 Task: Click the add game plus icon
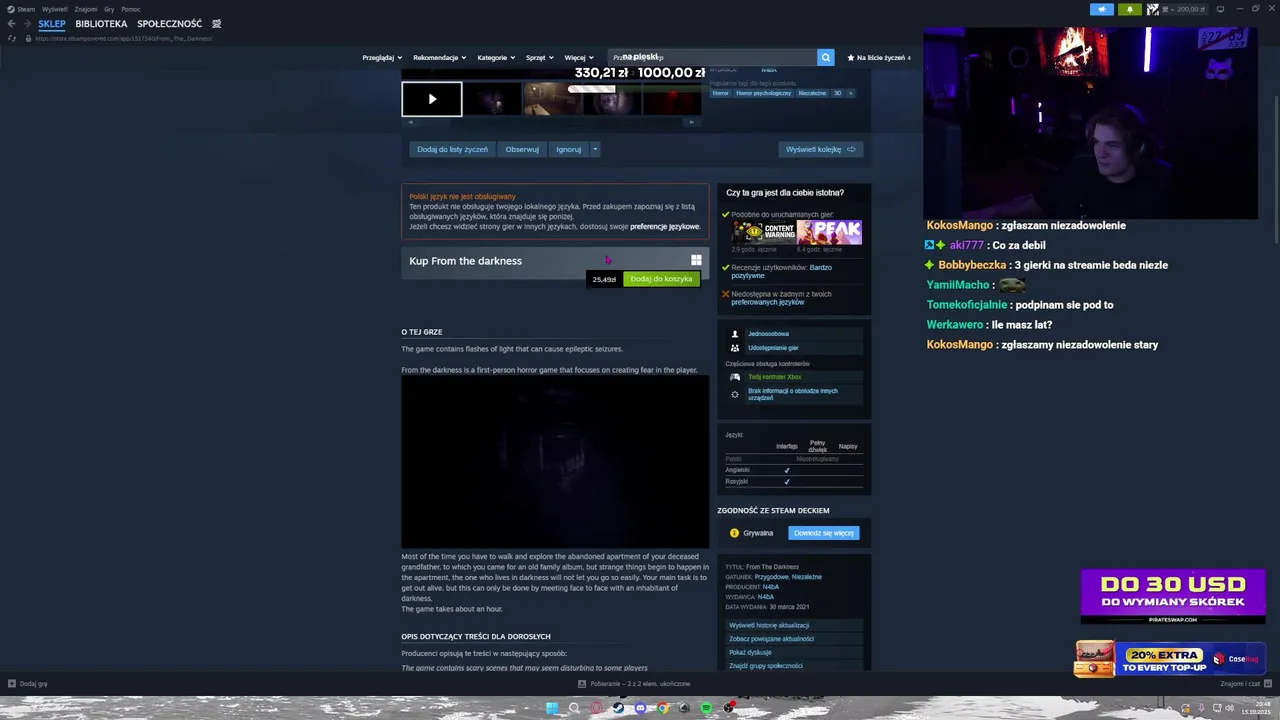[12, 684]
